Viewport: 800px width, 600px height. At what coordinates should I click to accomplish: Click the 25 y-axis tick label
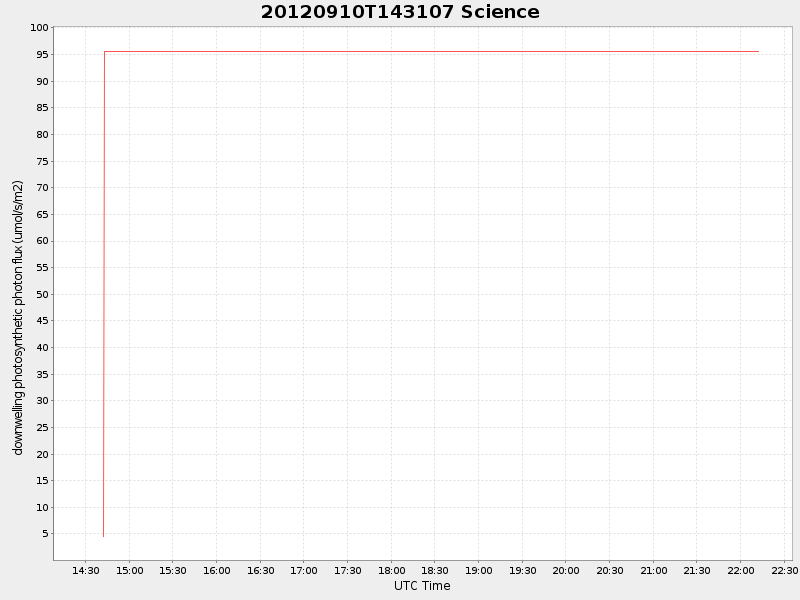point(42,428)
